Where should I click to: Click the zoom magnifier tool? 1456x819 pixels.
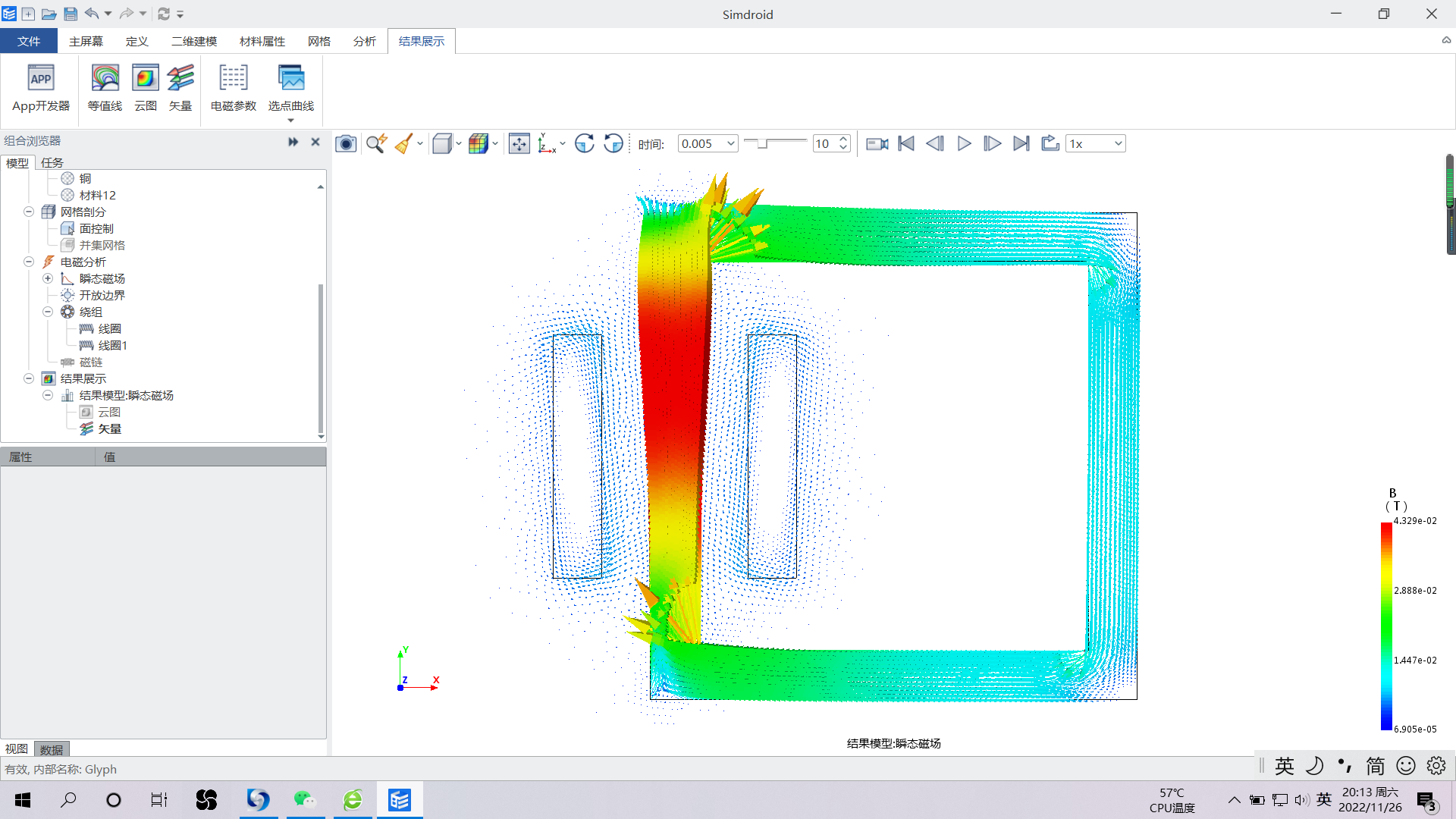point(377,144)
